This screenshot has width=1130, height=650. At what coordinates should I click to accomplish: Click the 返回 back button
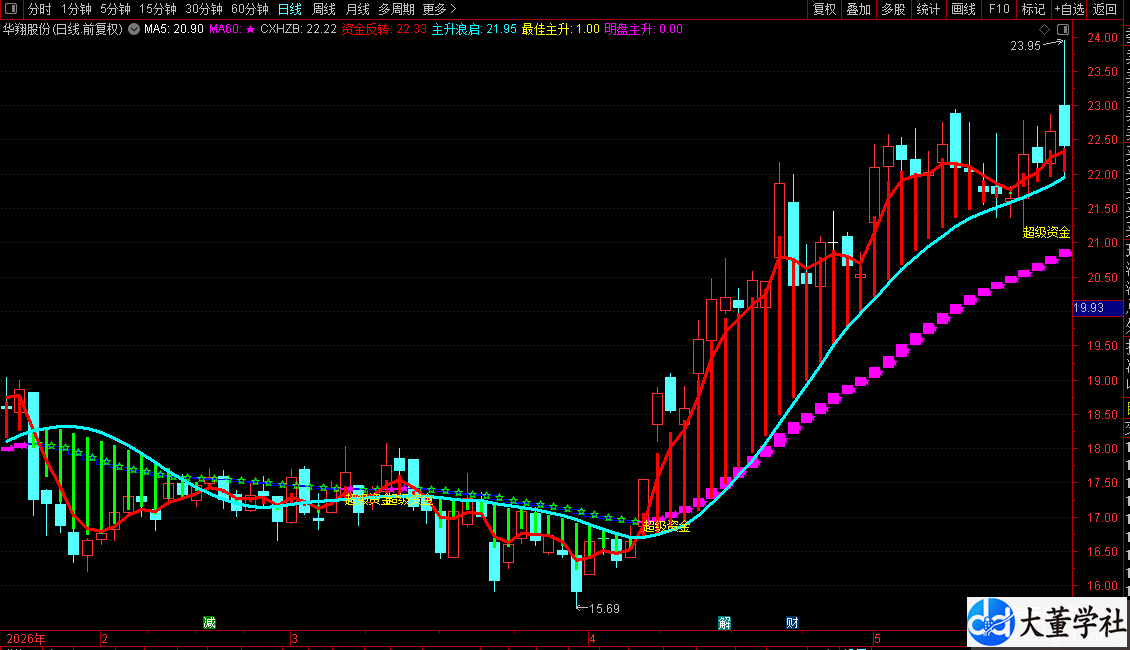click(x=1104, y=9)
